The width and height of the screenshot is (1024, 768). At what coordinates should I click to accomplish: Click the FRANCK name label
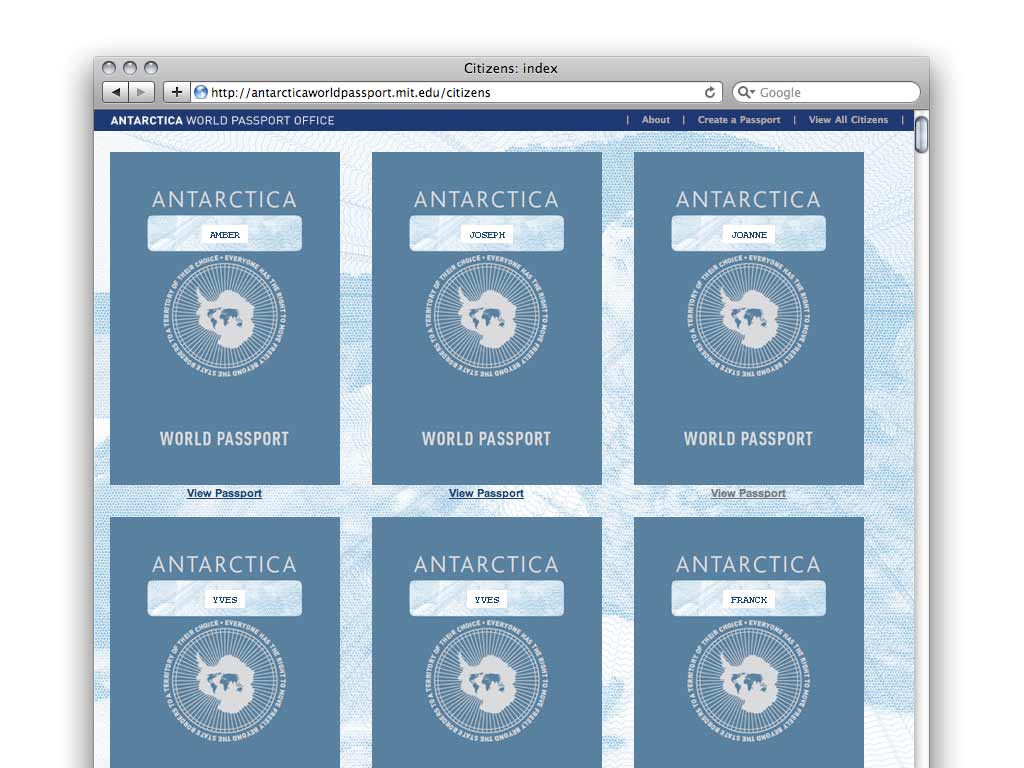(x=749, y=600)
